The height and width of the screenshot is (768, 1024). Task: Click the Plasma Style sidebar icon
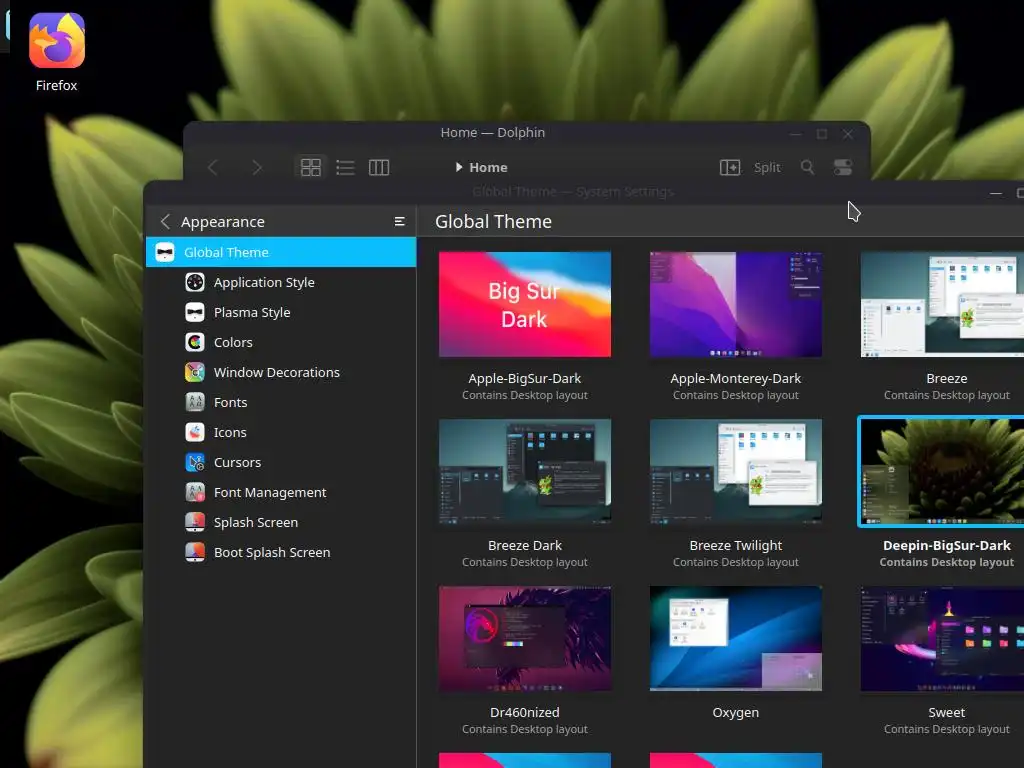point(195,312)
